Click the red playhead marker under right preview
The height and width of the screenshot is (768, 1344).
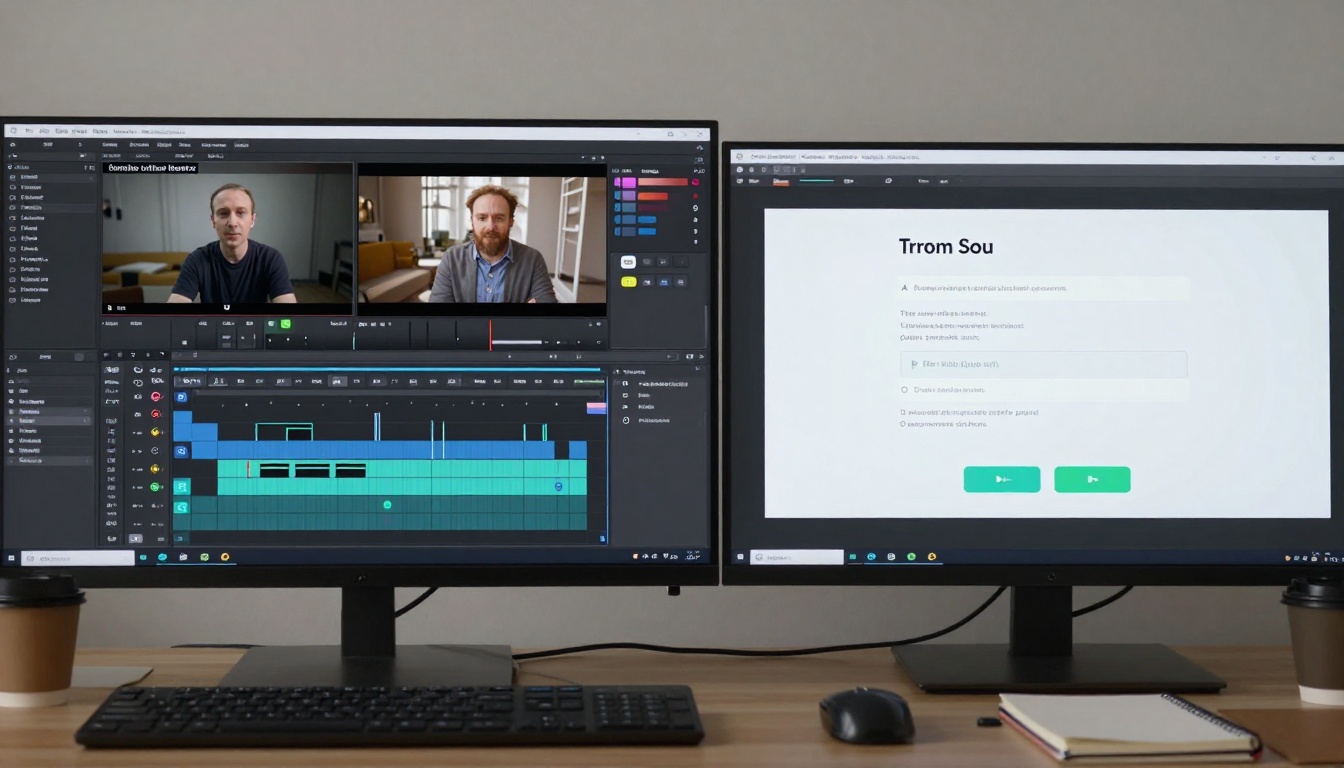[x=490, y=334]
